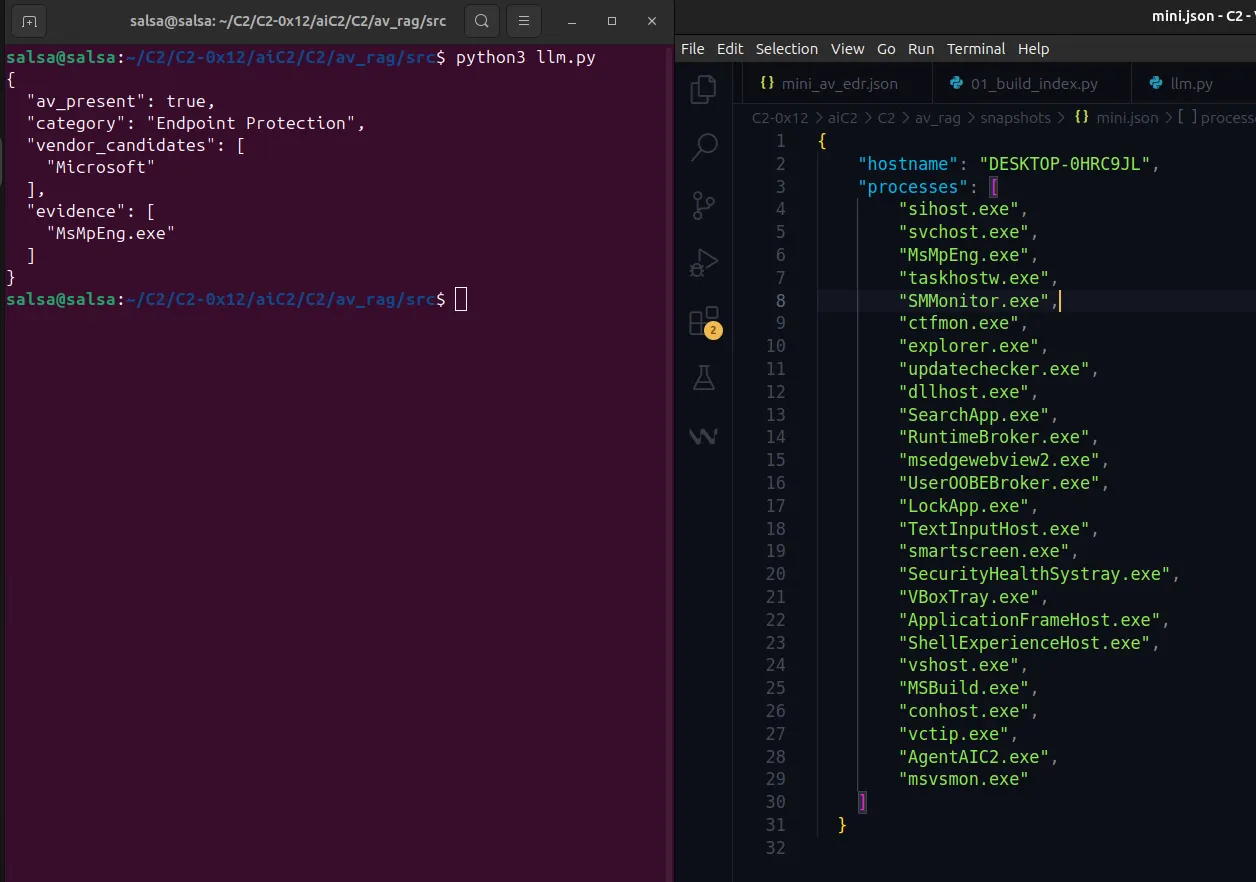Image resolution: width=1256 pixels, height=882 pixels.
Task: Open the Explorer view in VS Code
Action: point(704,89)
